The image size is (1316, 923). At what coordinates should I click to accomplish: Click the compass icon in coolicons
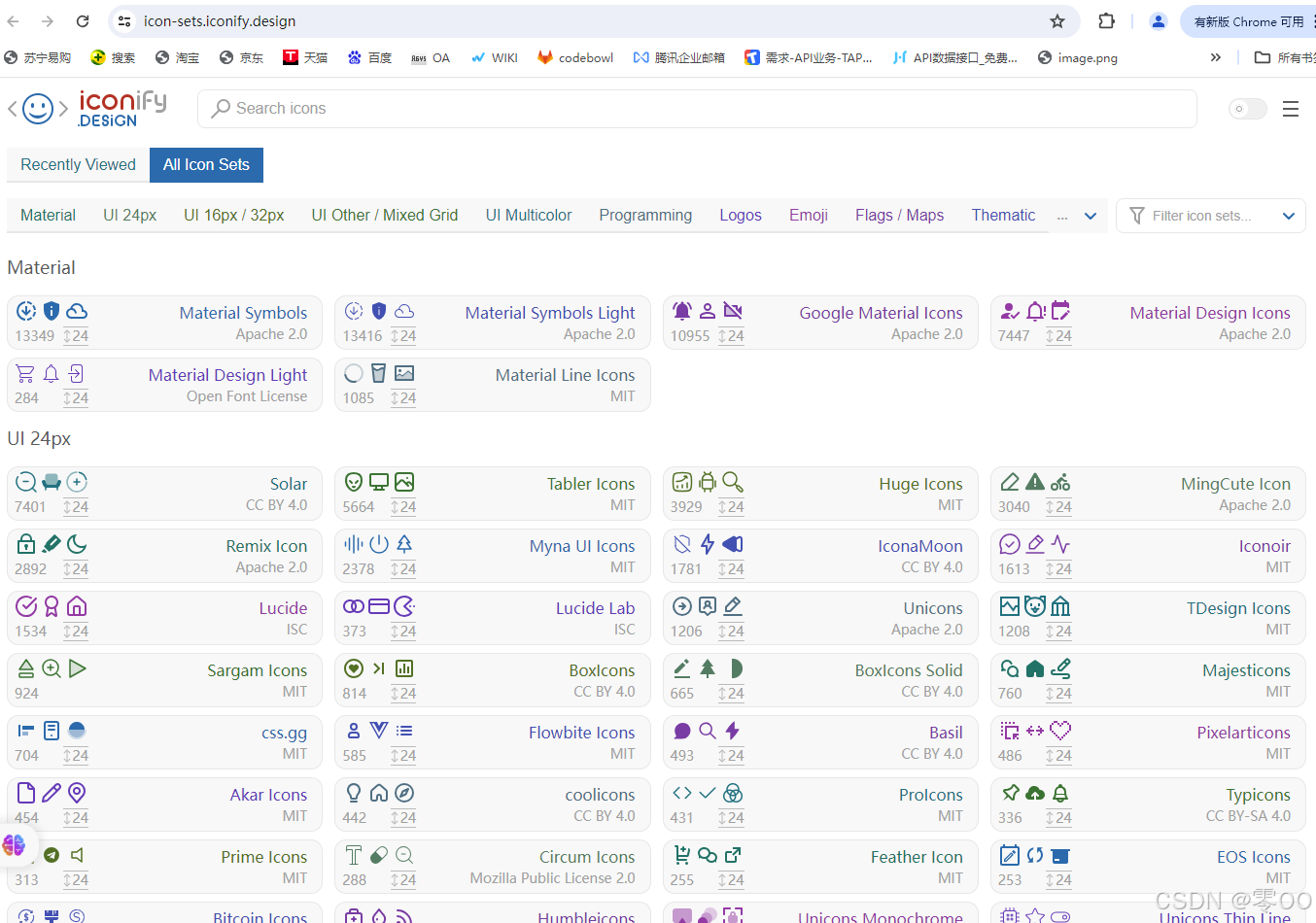click(x=404, y=793)
